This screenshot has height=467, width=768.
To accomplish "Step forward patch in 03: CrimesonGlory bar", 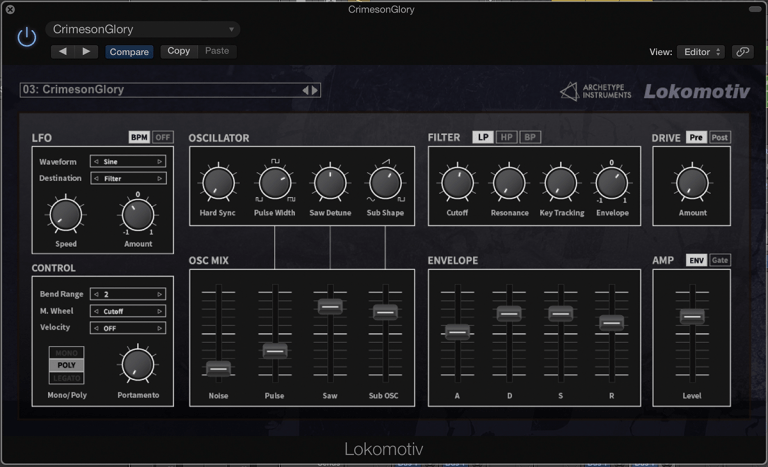I will tap(314, 90).
